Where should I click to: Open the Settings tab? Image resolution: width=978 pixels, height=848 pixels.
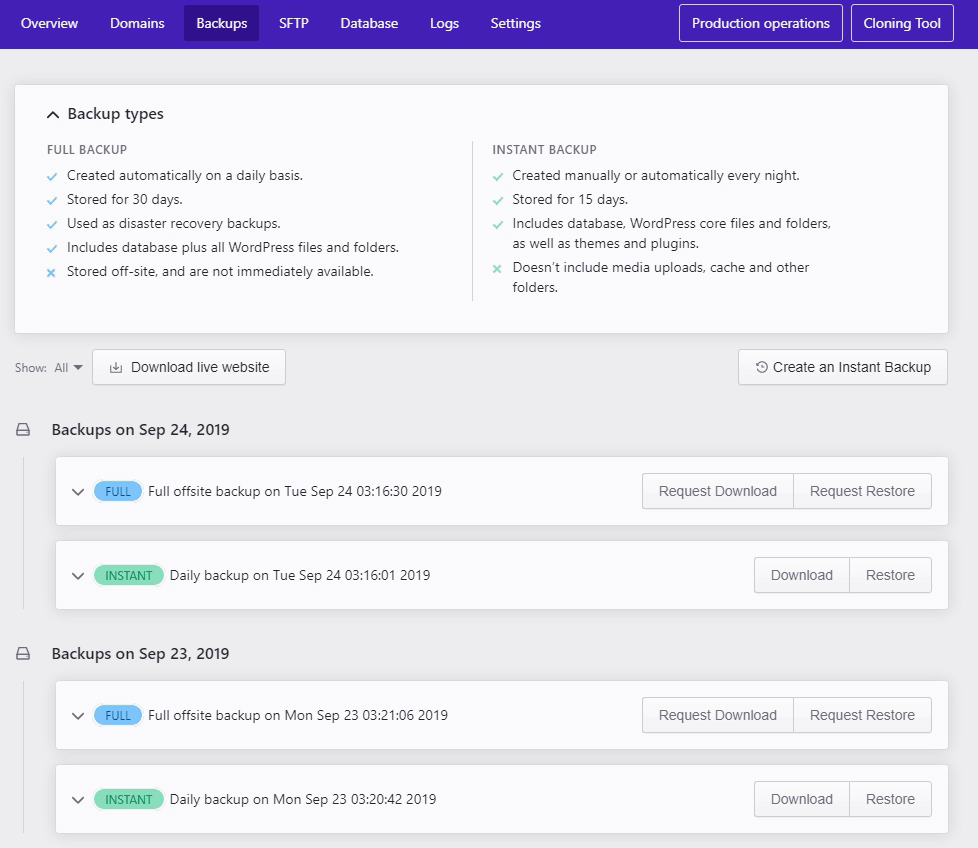point(515,23)
